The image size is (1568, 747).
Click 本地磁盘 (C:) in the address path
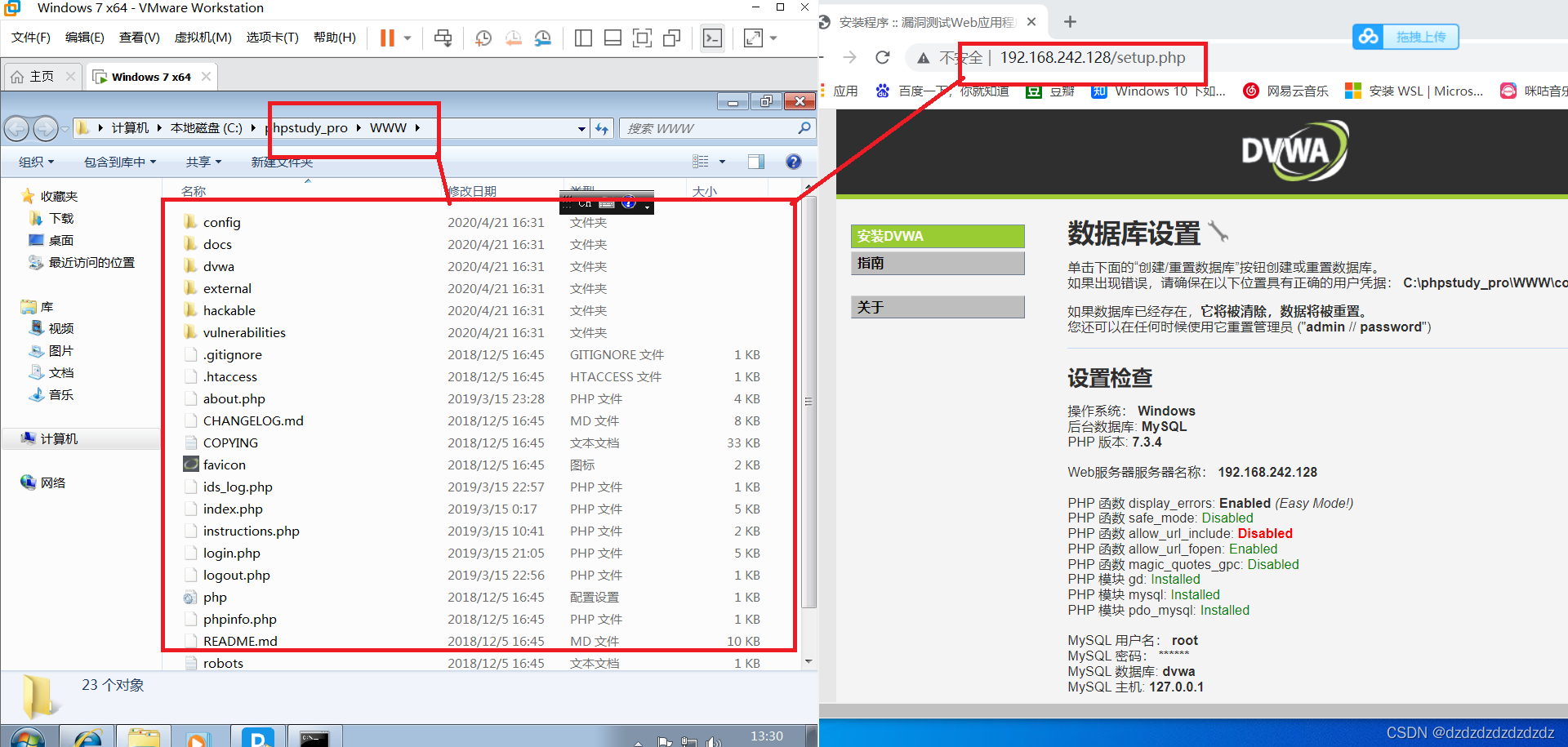207,128
